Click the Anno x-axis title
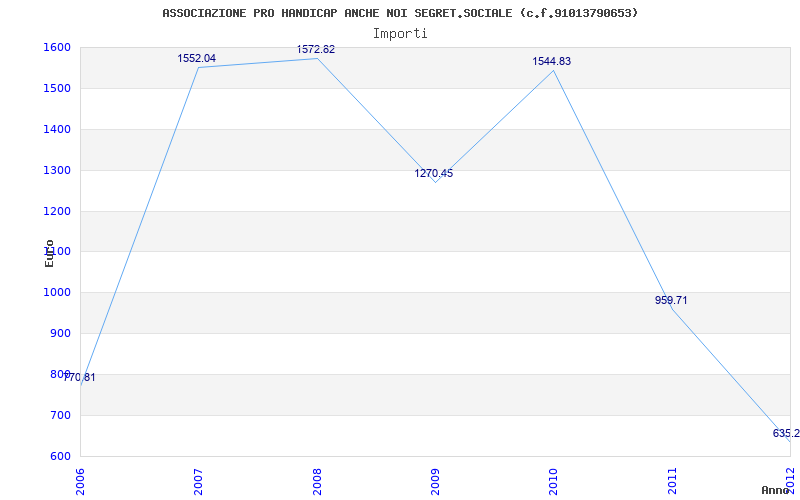 click(x=776, y=490)
